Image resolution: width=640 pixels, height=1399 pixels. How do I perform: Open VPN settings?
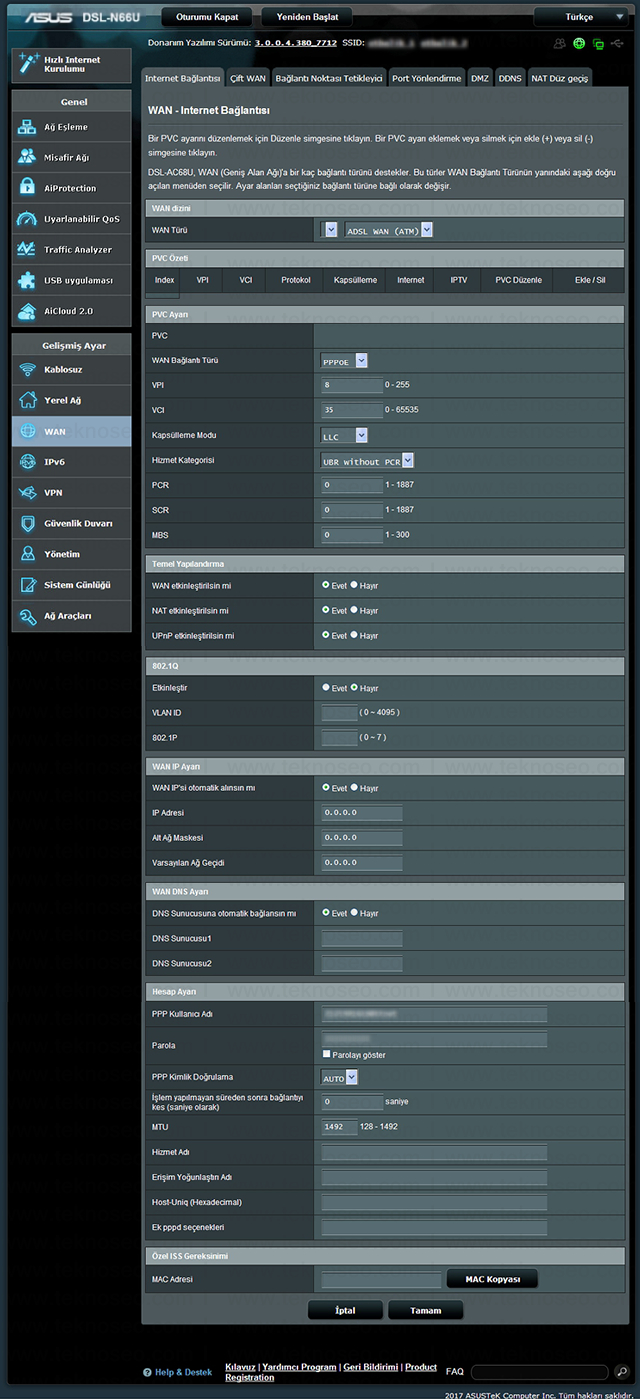click(71, 493)
